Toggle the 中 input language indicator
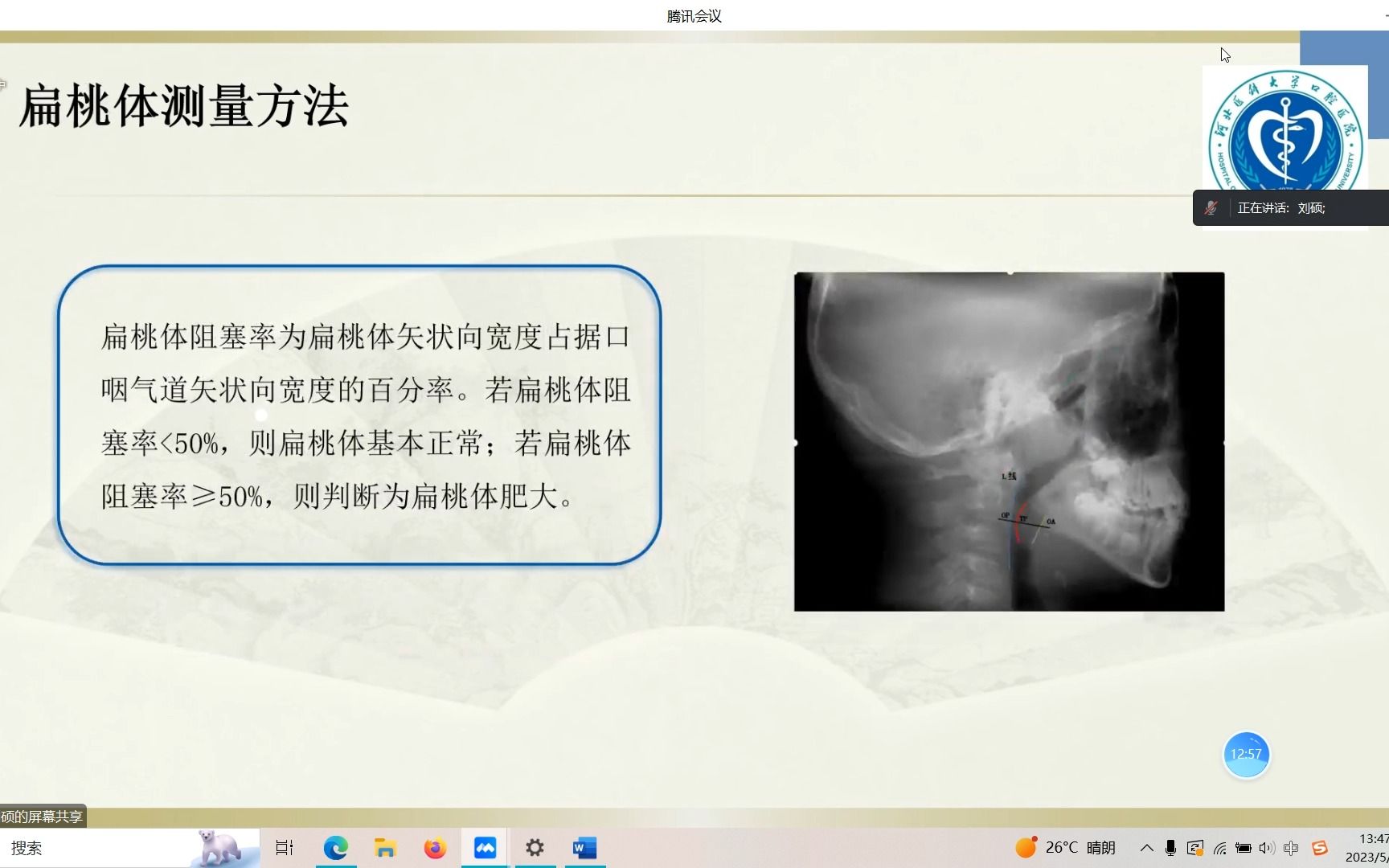The image size is (1389, 868). point(1292,848)
